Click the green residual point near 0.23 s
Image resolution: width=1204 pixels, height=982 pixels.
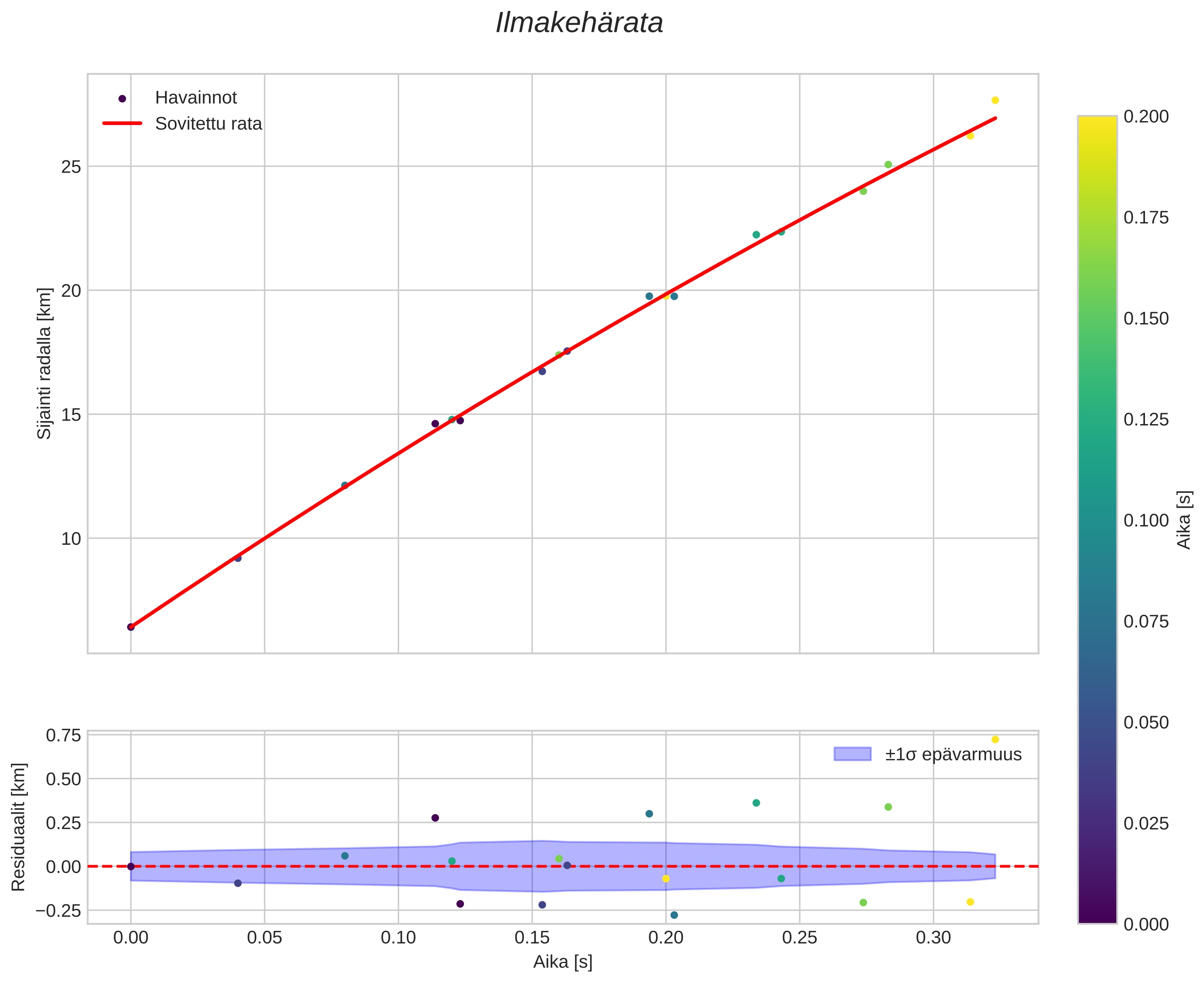pyautogui.click(x=756, y=803)
